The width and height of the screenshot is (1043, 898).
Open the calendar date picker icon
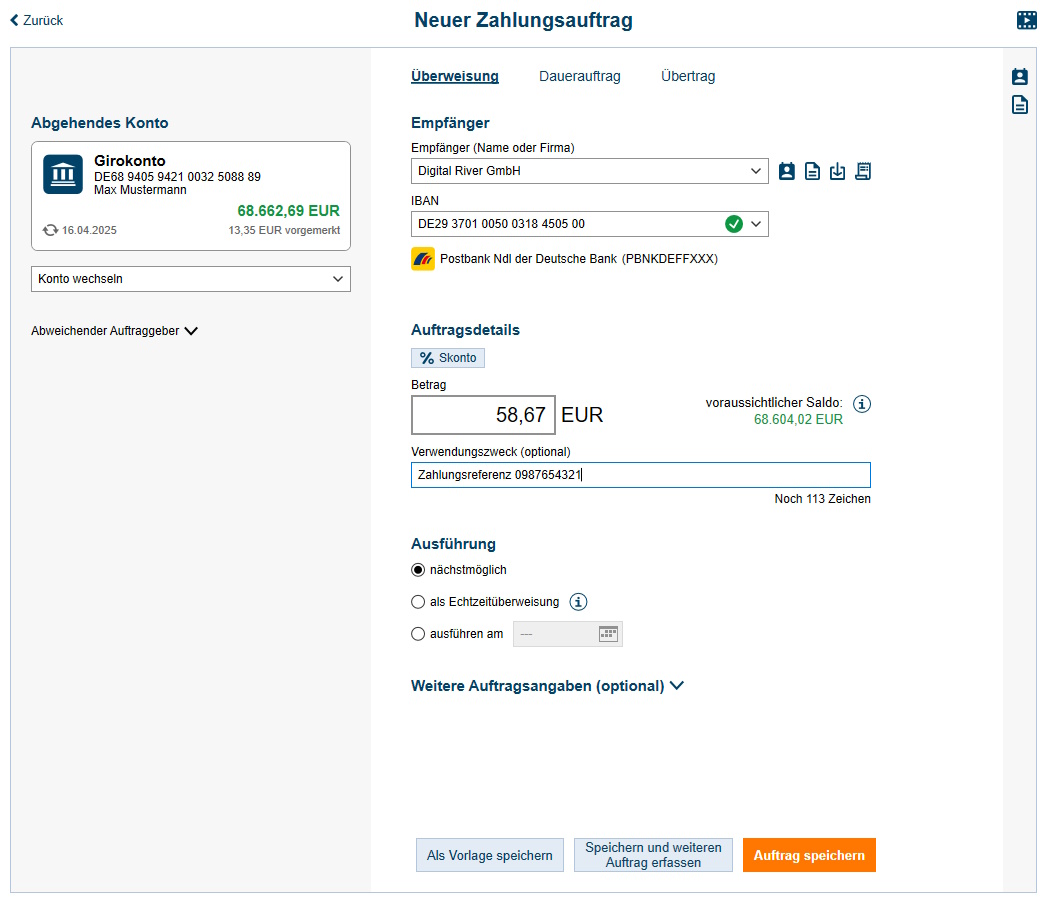[608, 633]
